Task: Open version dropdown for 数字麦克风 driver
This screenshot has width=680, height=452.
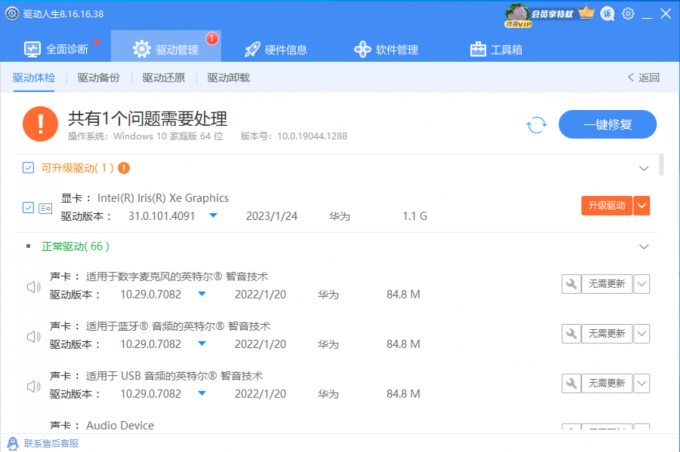Action: pyautogui.click(x=202, y=294)
